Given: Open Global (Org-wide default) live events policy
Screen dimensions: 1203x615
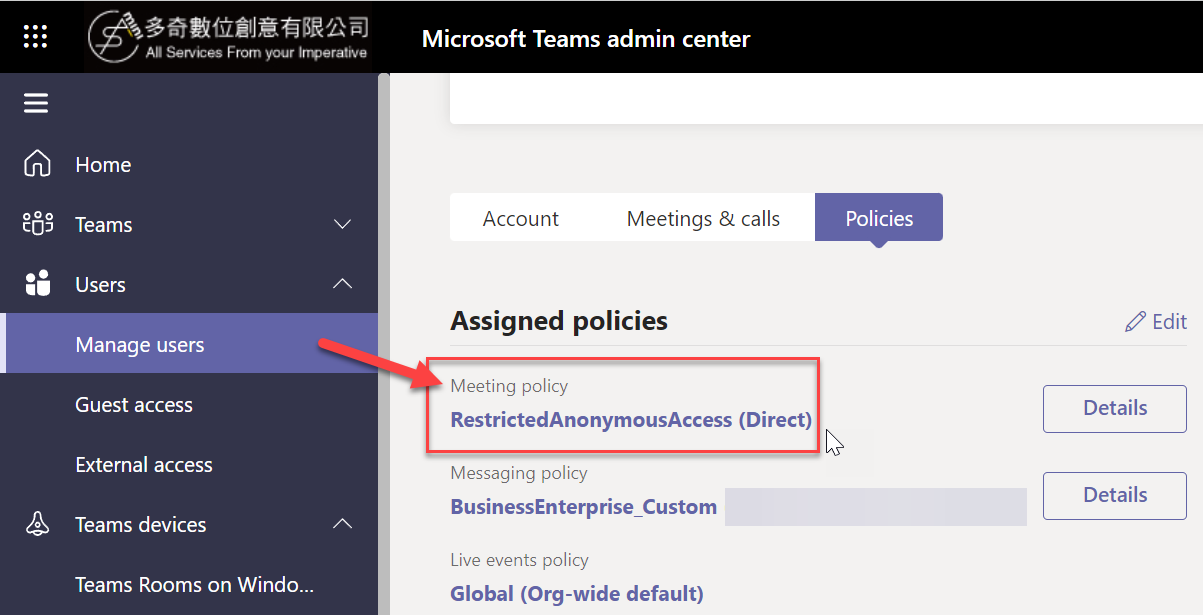Looking at the screenshot, I should click(x=577, y=594).
